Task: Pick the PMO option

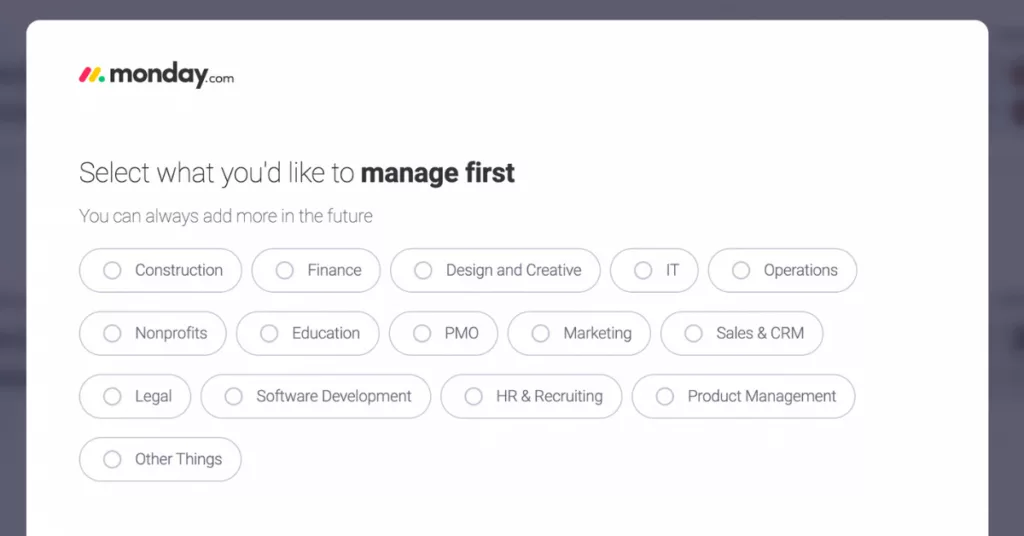Action: [x=443, y=334]
